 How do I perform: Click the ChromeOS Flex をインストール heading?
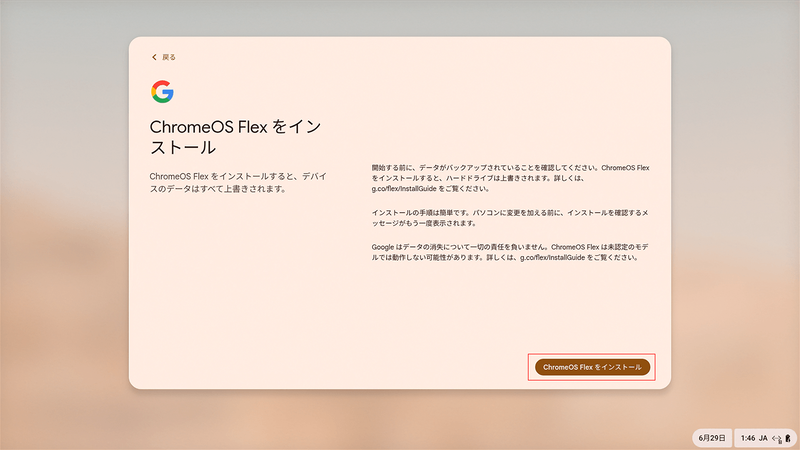235,137
